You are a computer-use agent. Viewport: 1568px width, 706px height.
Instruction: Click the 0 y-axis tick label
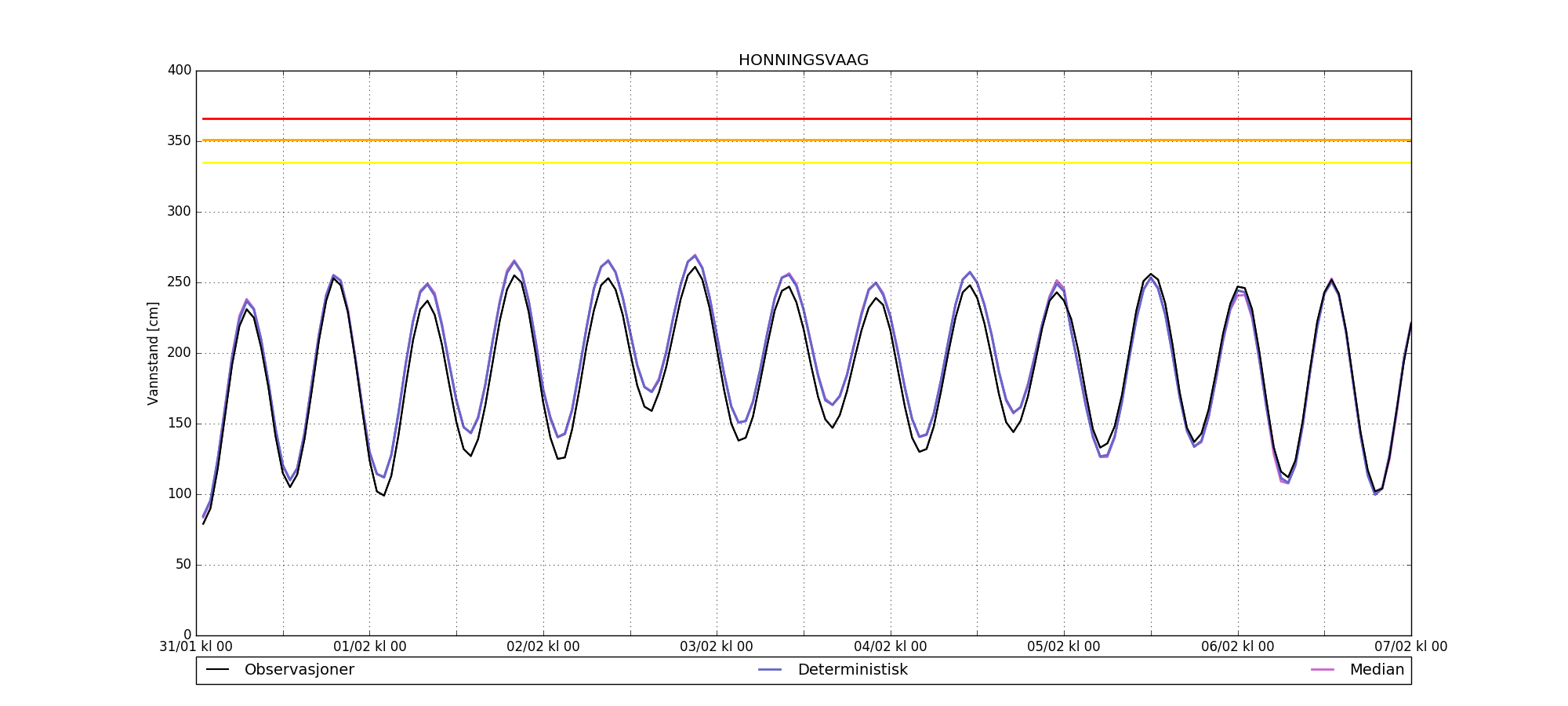[x=187, y=635]
